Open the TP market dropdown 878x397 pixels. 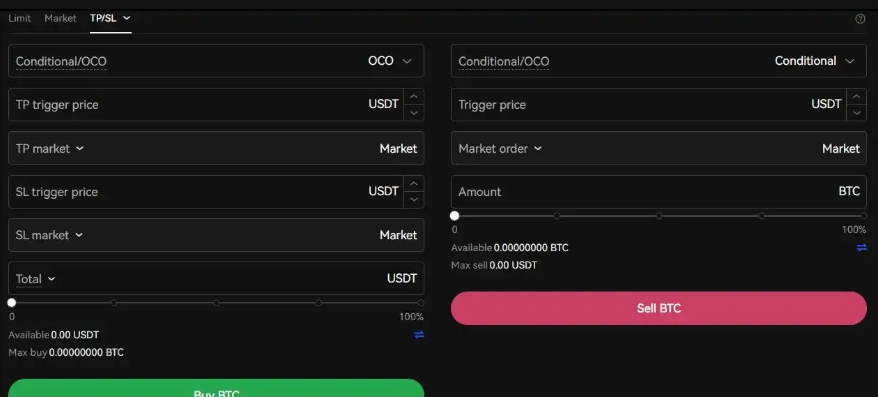coord(49,148)
